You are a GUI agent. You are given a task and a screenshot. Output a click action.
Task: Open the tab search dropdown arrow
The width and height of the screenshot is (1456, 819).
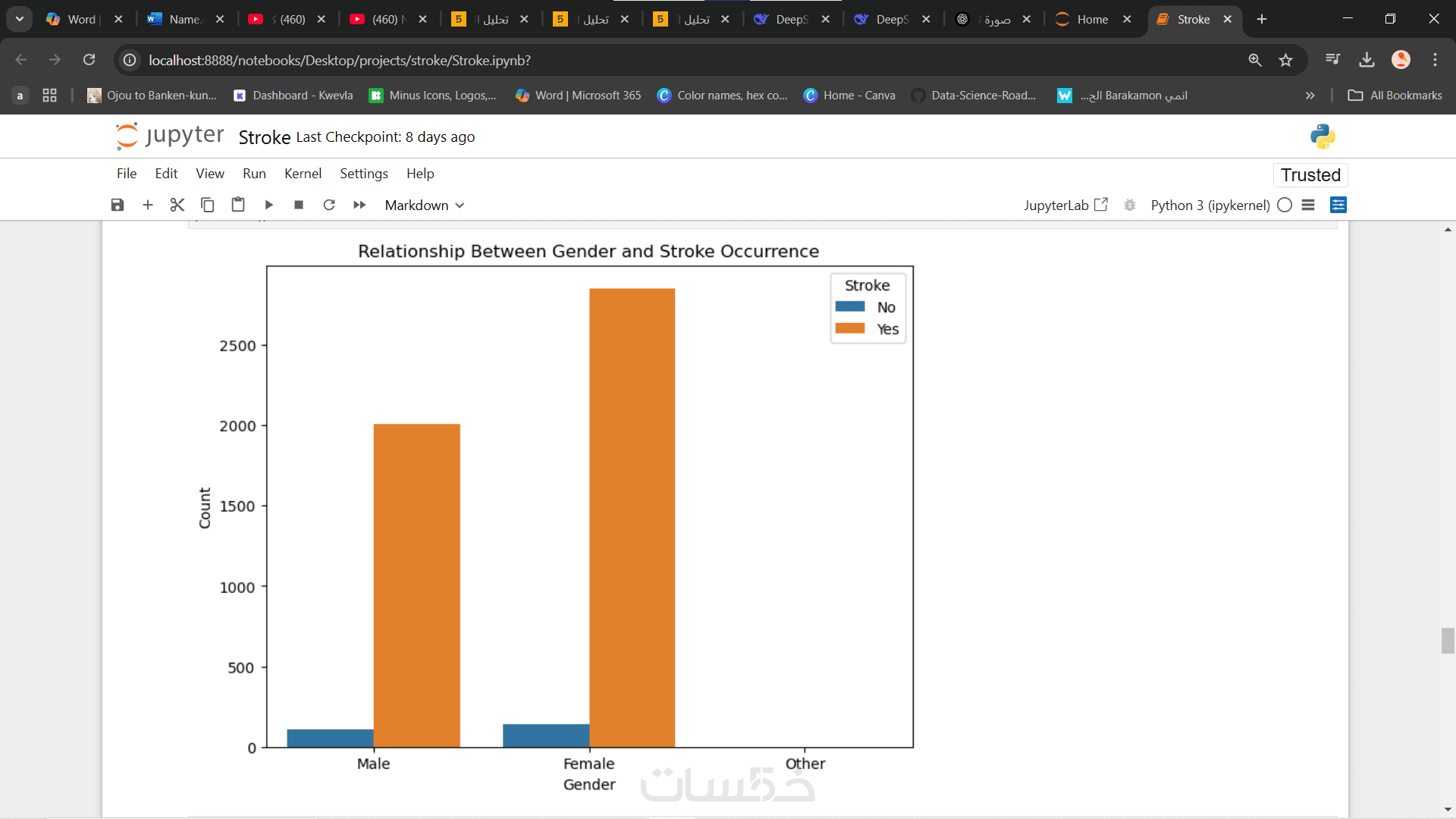coord(20,19)
